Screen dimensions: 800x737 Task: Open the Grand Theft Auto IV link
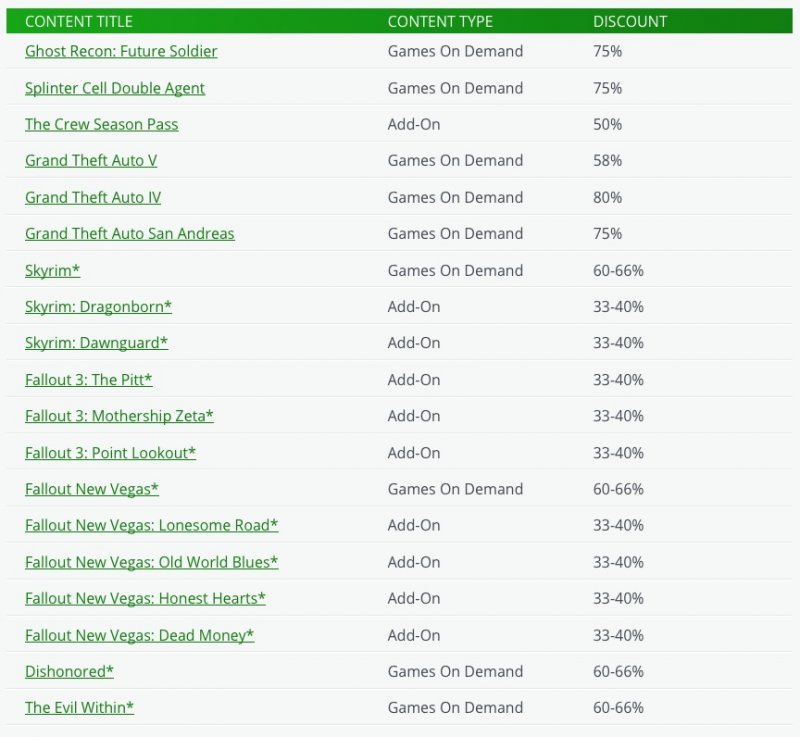click(93, 197)
